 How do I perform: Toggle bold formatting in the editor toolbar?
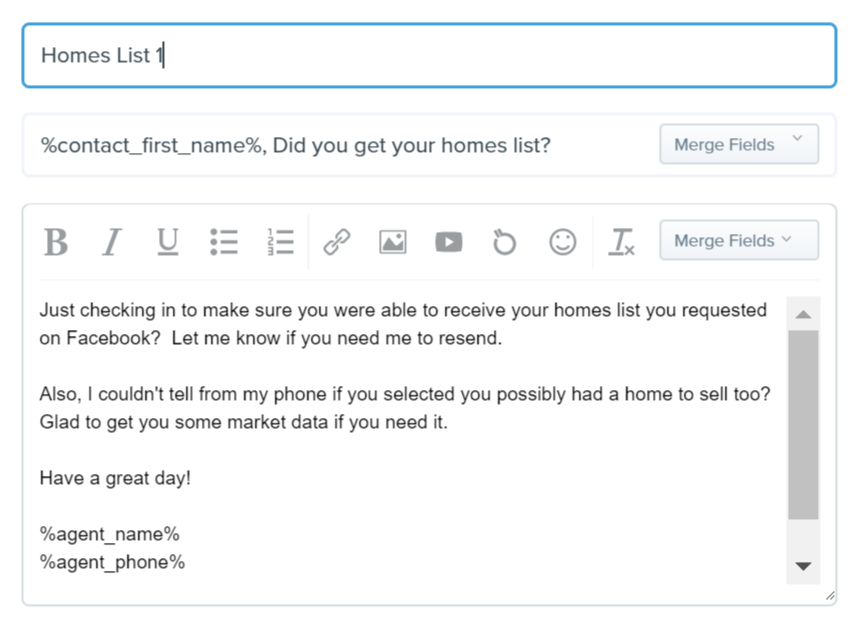point(56,242)
